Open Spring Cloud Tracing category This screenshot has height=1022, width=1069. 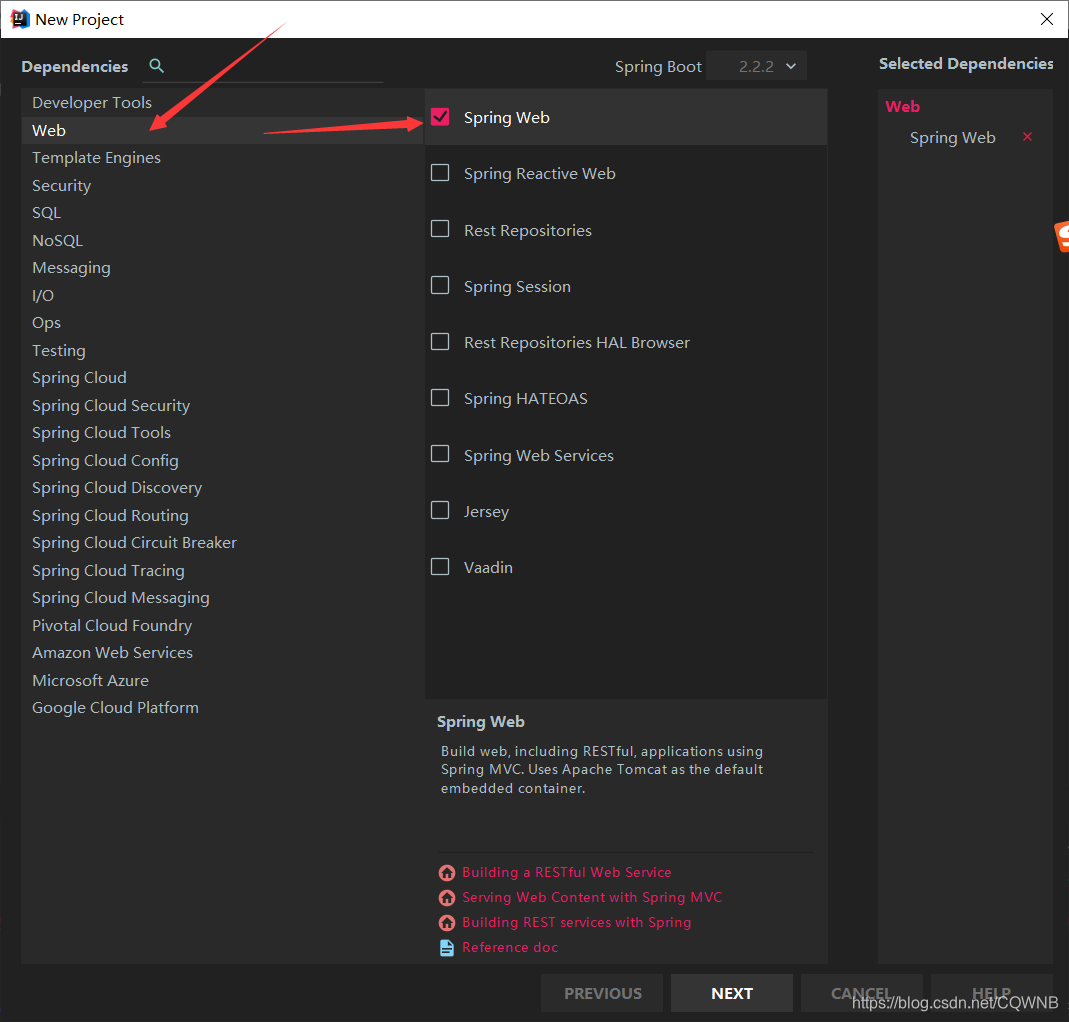[222, 571]
